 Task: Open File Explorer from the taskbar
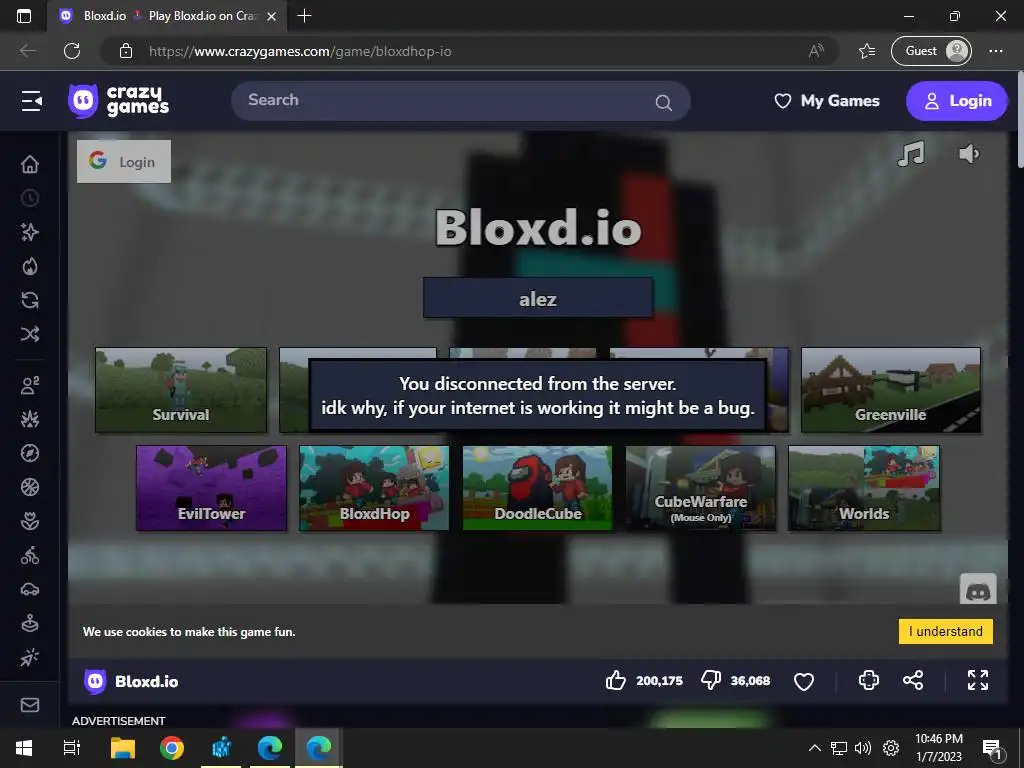click(123, 748)
